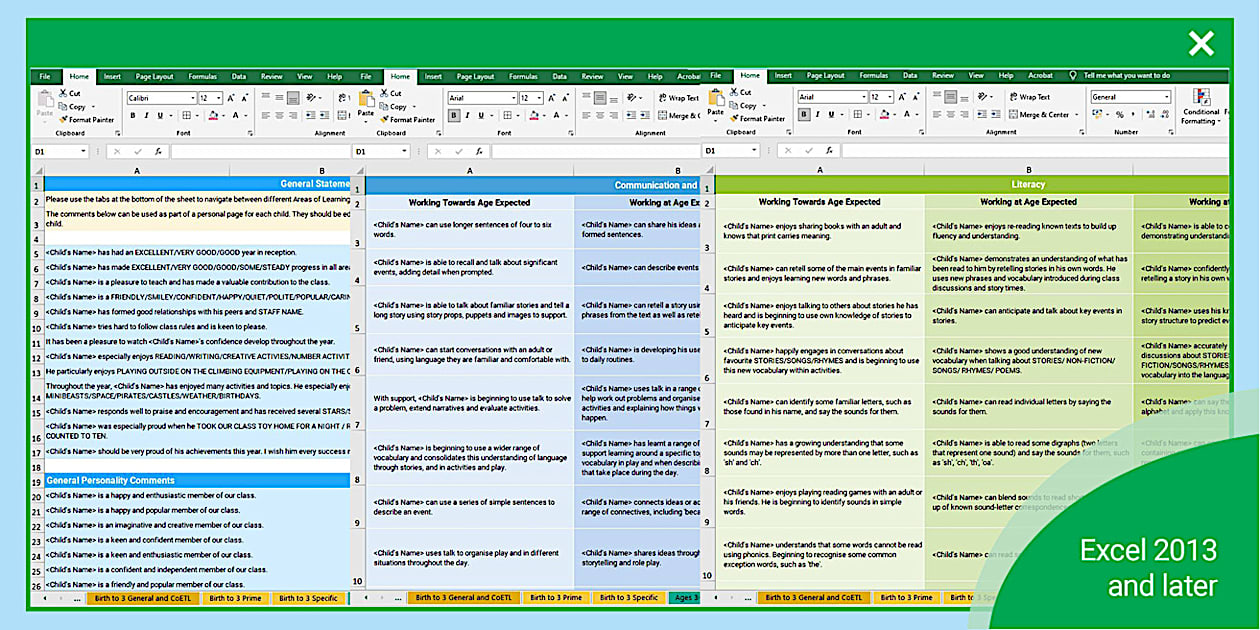1260x630 pixels.
Task: Toggle Wrap Text in the Literacy window
Action: pyautogui.click(x=1028, y=98)
